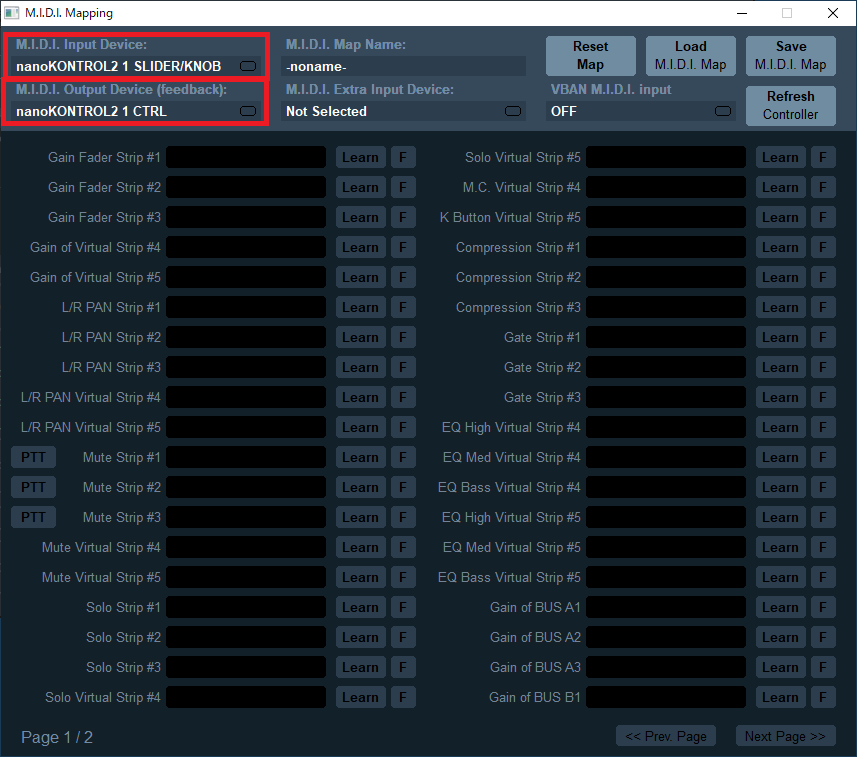Click Learn for EQ Med Virtual Strip #5
Screen dimensions: 857x757
(x=780, y=548)
